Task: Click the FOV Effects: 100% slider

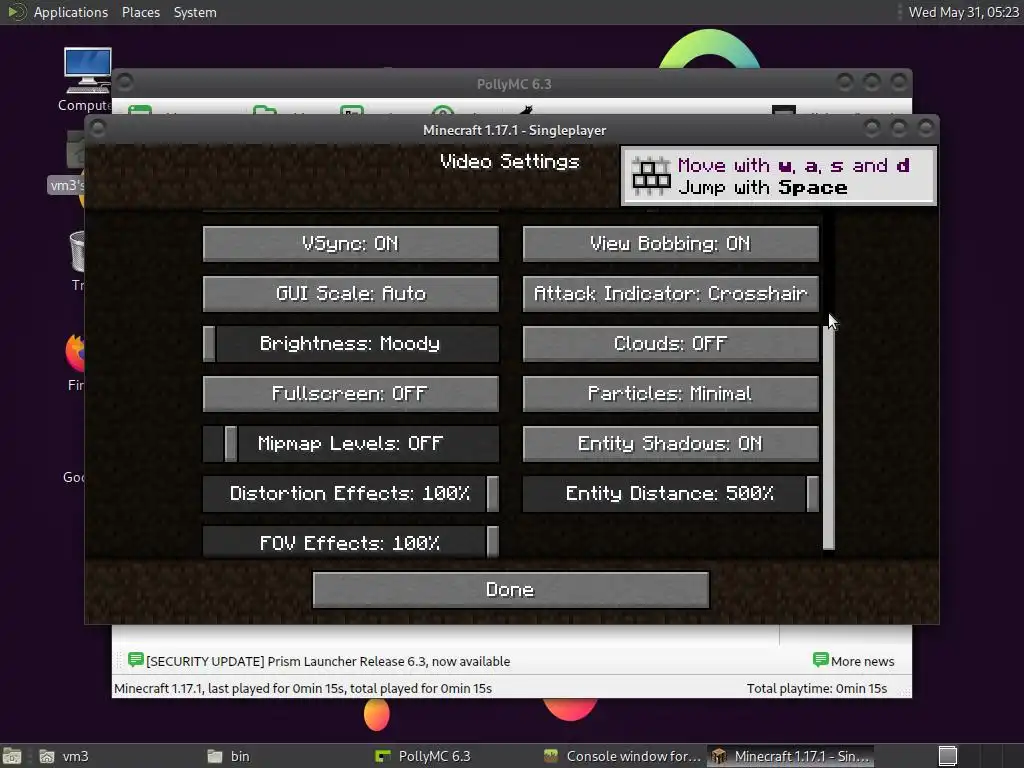Action: click(351, 542)
